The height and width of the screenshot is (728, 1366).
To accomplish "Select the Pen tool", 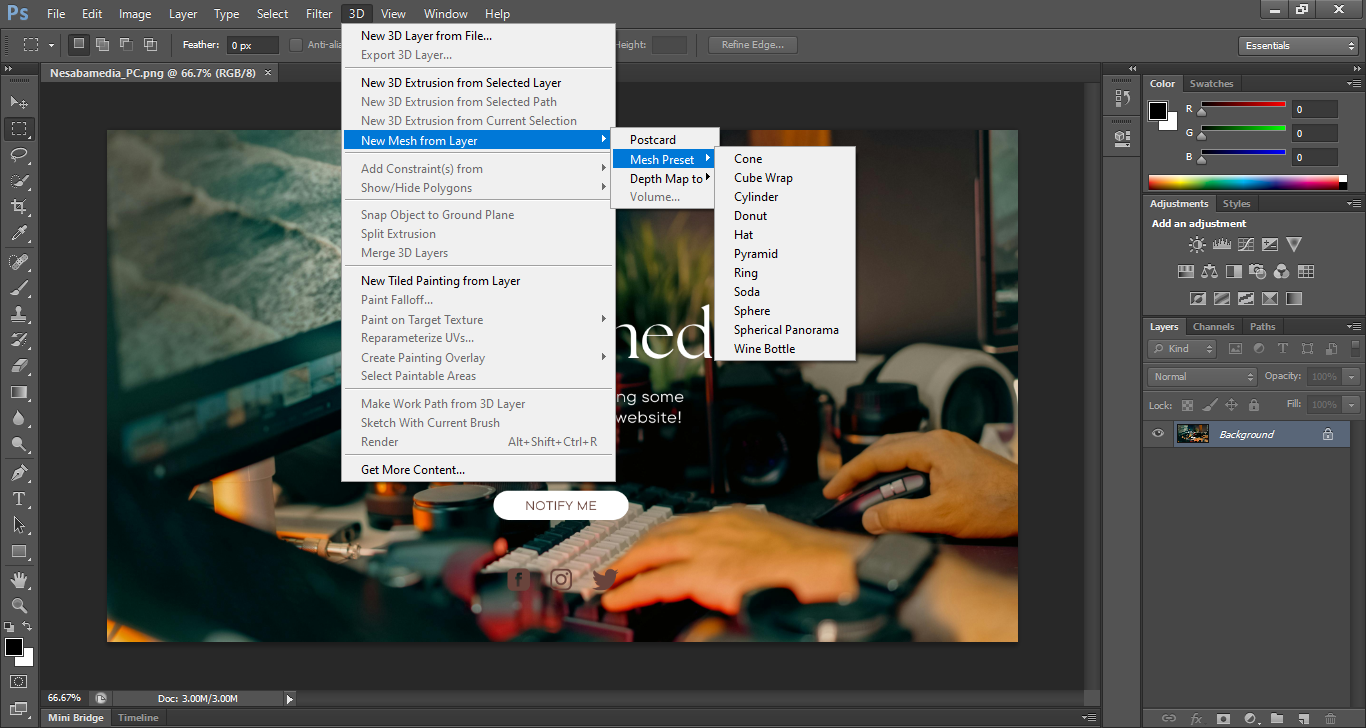I will click(x=19, y=472).
